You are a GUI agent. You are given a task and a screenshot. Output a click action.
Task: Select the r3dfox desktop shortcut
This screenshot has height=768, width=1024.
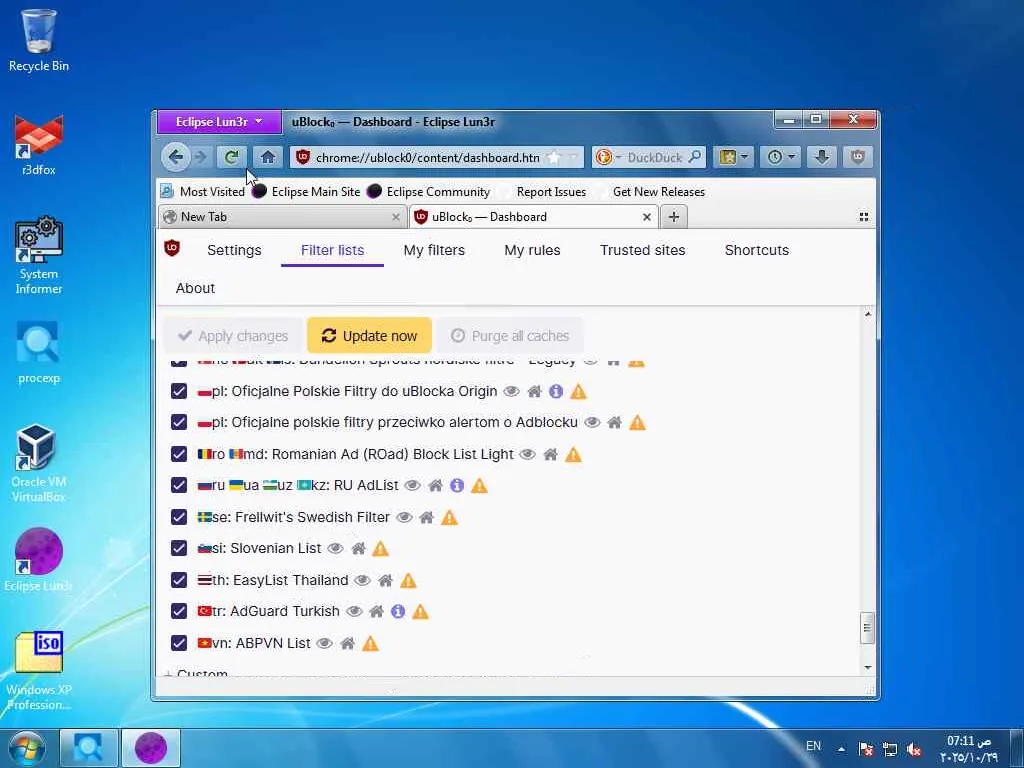coord(39,145)
